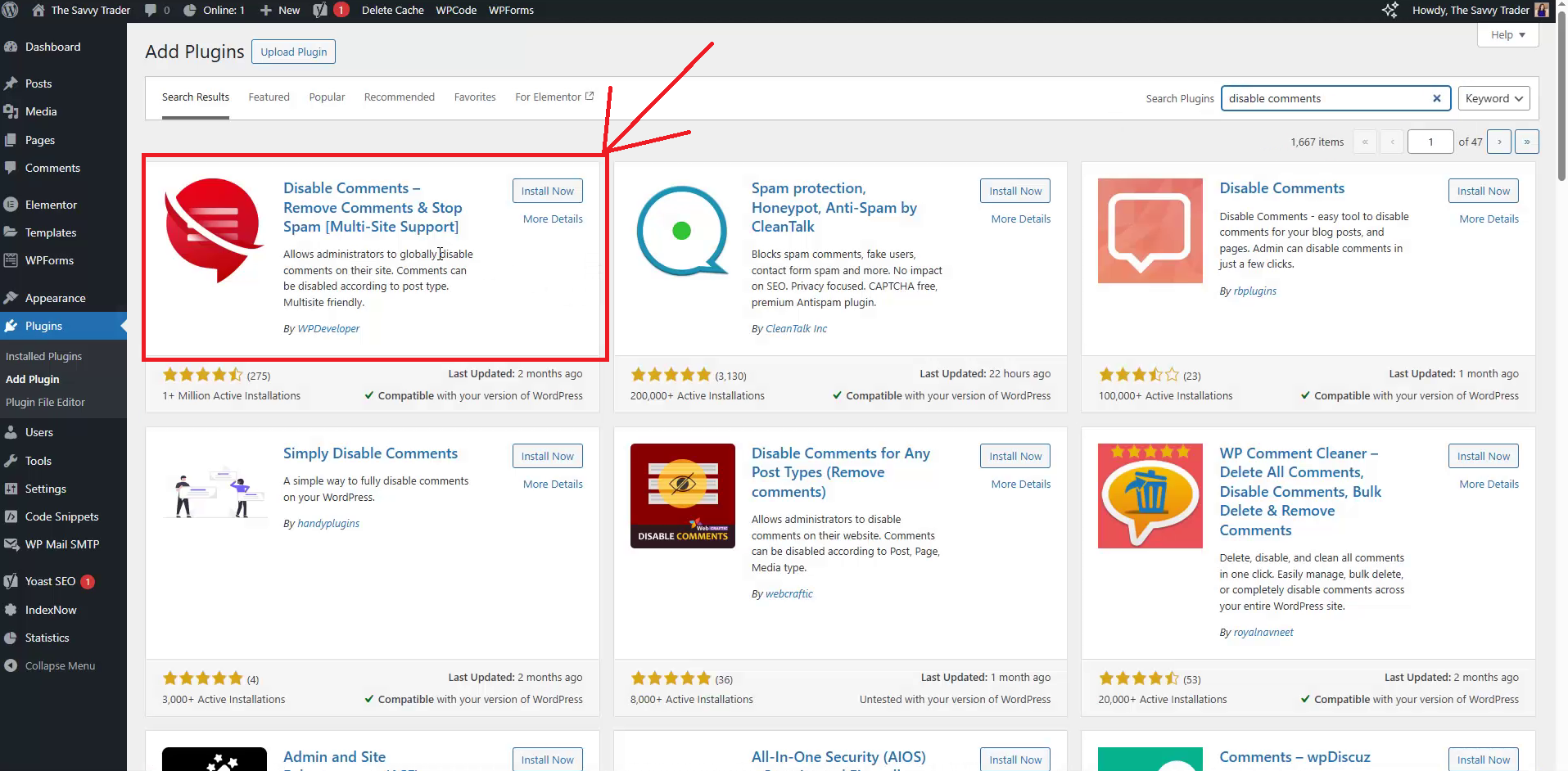
Task: Click the CleanTalk anti-spam plugin icon
Action: point(682,231)
